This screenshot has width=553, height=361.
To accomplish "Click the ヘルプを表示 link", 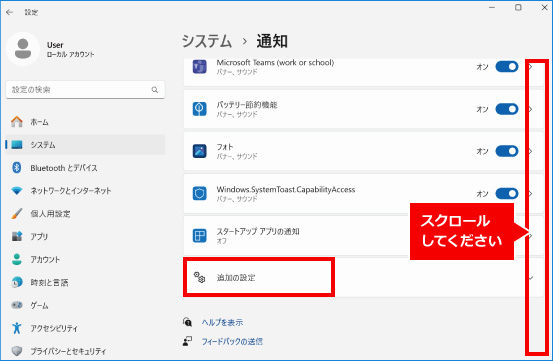I will pyautogui.click(x=222, y=322).
